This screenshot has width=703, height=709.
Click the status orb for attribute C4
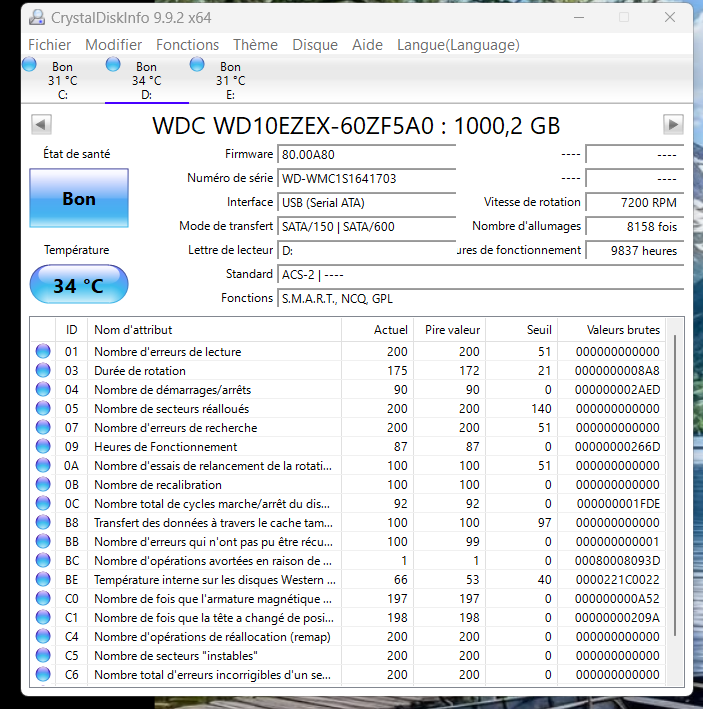(43, 636)
